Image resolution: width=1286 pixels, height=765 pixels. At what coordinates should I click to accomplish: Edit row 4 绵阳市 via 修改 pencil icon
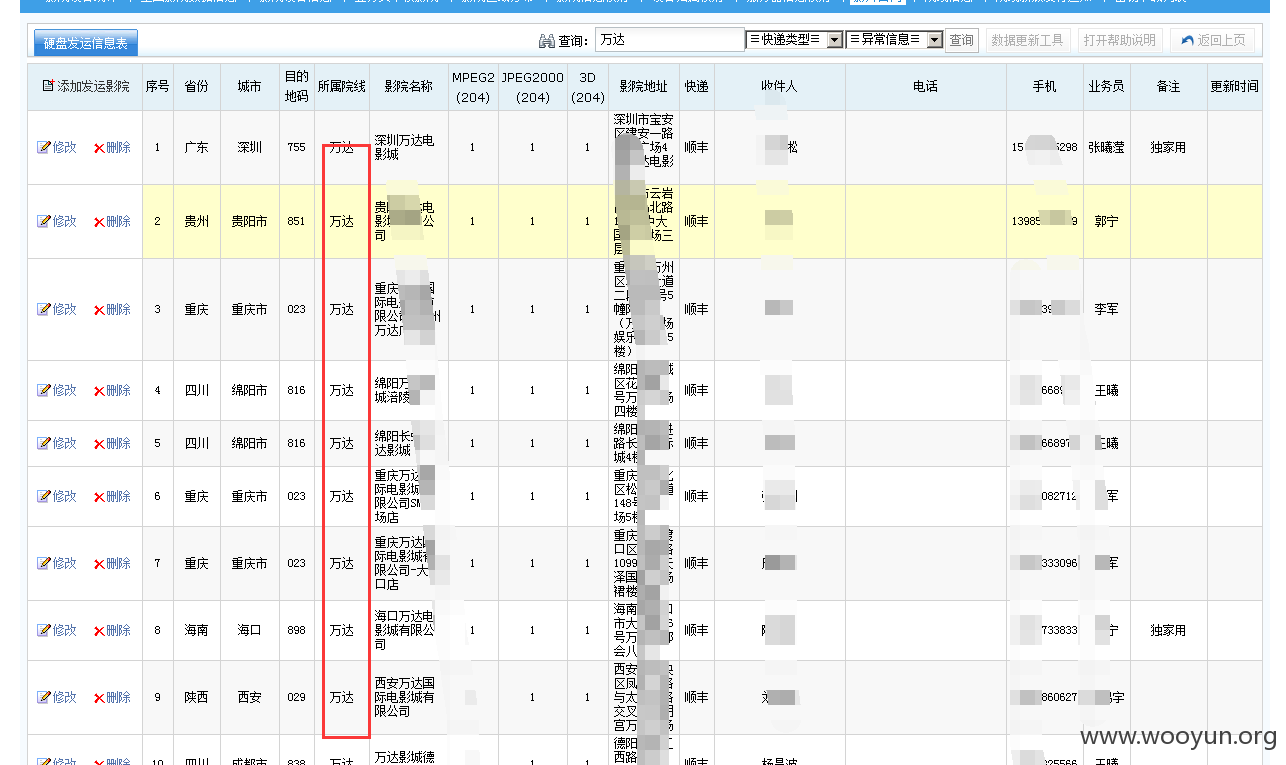coord(43,390)
